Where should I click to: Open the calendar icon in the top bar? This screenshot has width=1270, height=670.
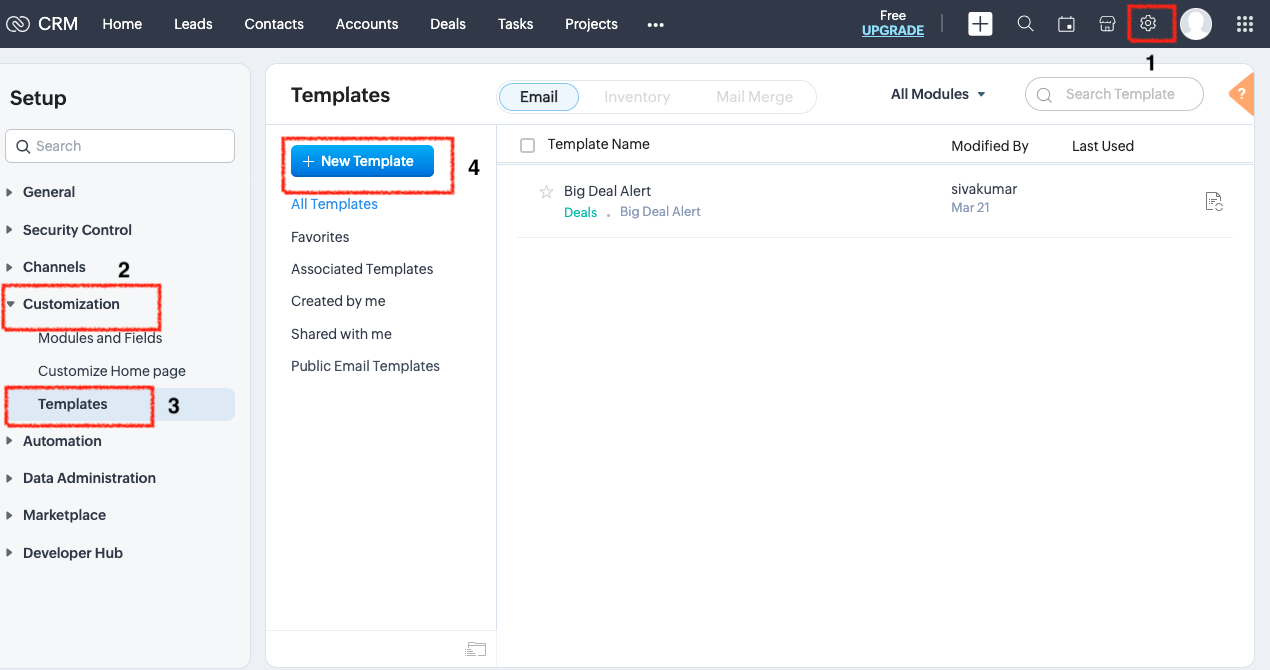1066,23
